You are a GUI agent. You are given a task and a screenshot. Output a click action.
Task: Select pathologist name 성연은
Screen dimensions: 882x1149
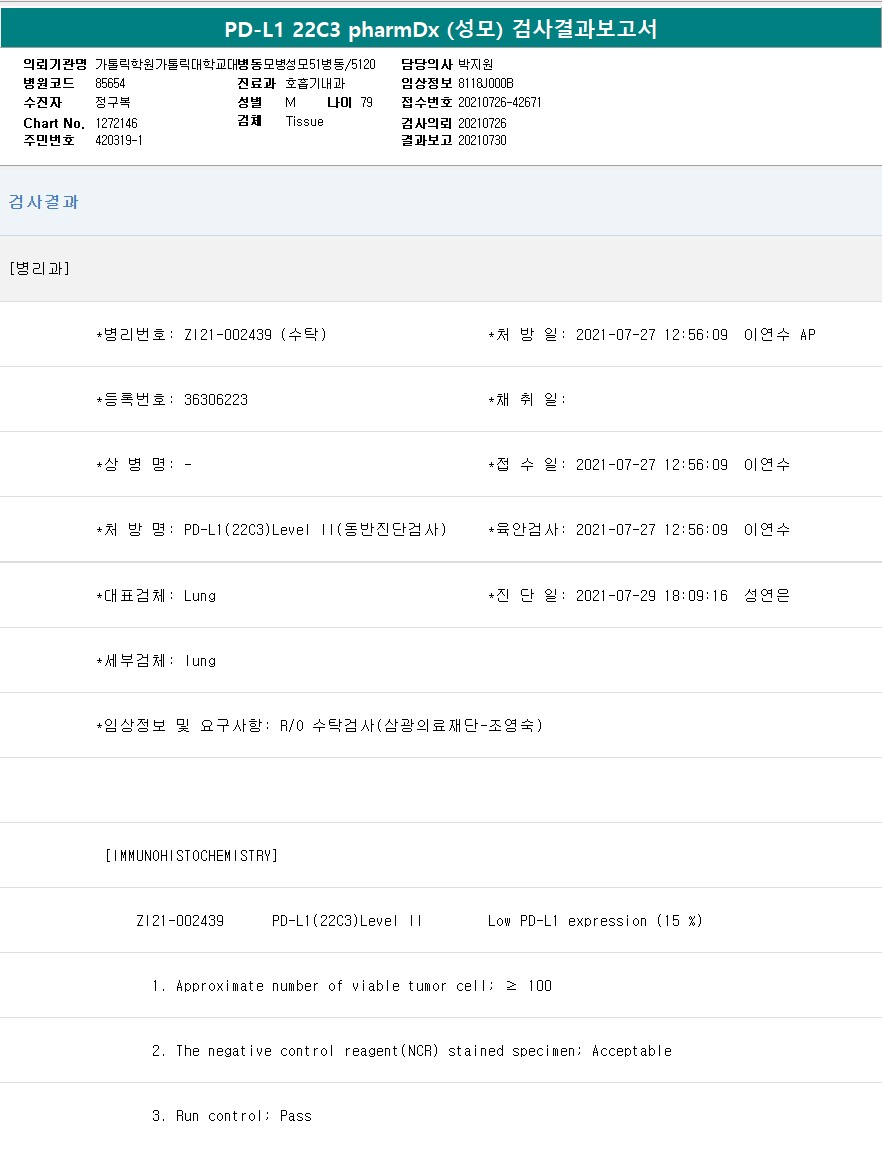(x=766, y=596)
